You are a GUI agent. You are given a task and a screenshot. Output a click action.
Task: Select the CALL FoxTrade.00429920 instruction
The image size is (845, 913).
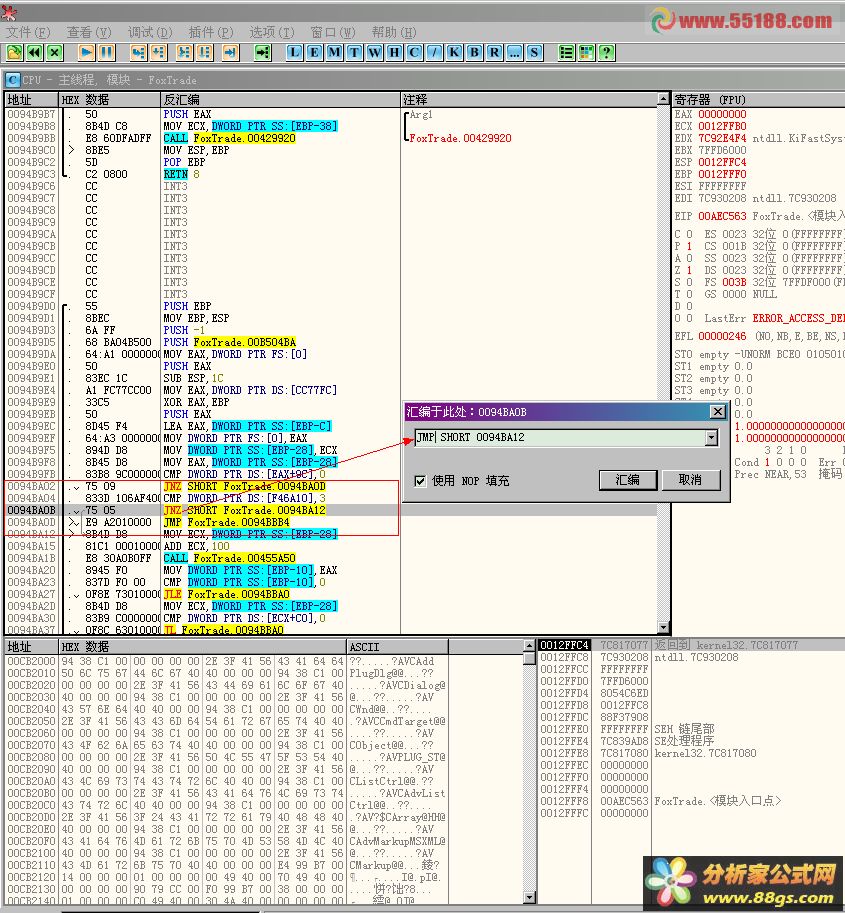click(x=229, y=139)
